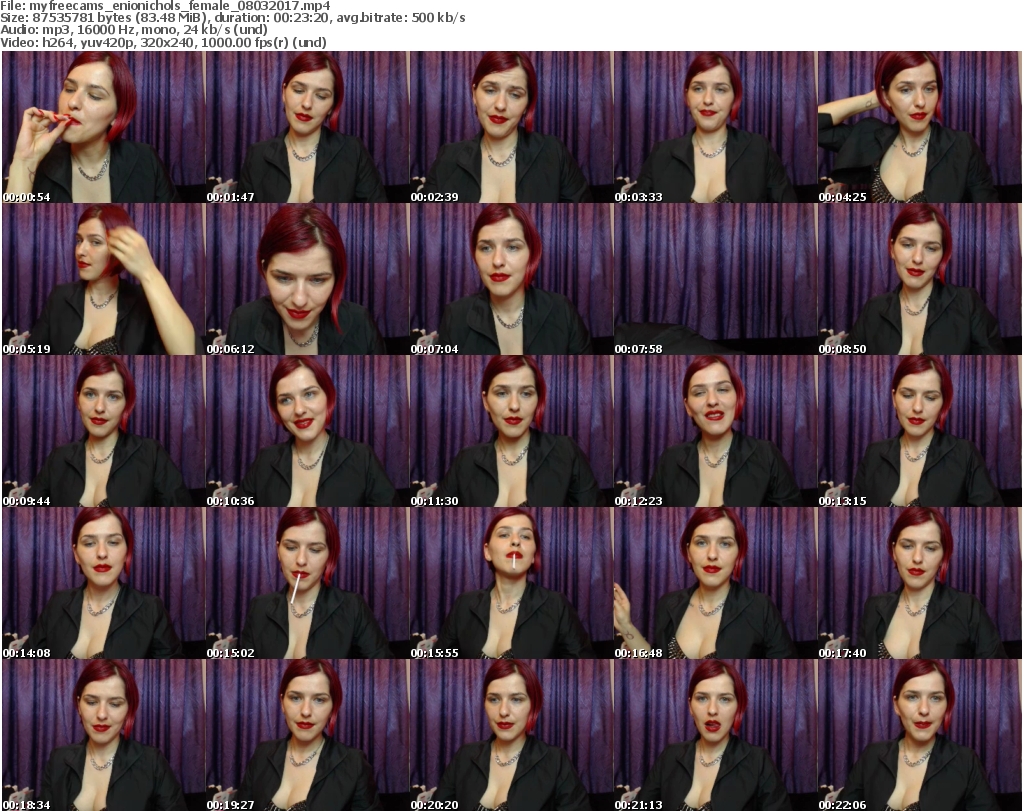Image resolution: width=1024 pixels, height=811 pixels.
Task: Open the frame stamped 00:05:19
Action: pos(103,279)
